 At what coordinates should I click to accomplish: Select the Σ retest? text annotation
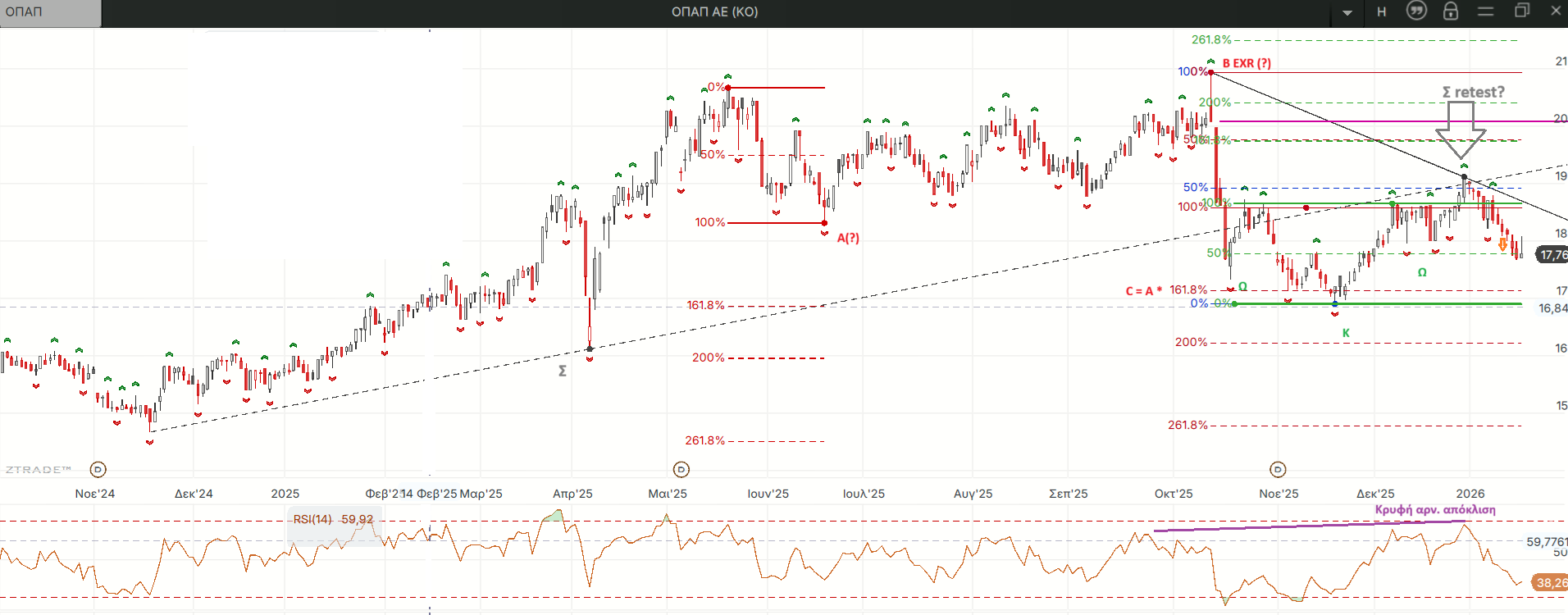(1474, 92)
